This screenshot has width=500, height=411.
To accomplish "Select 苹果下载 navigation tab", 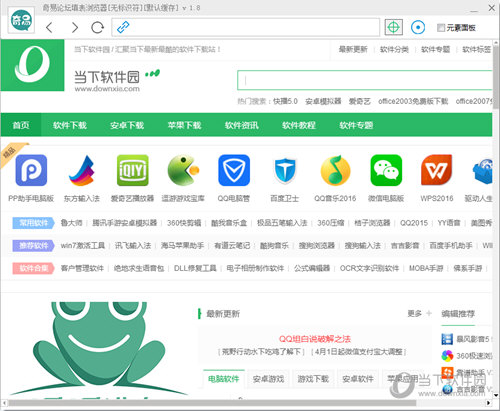I will (184, 125).
